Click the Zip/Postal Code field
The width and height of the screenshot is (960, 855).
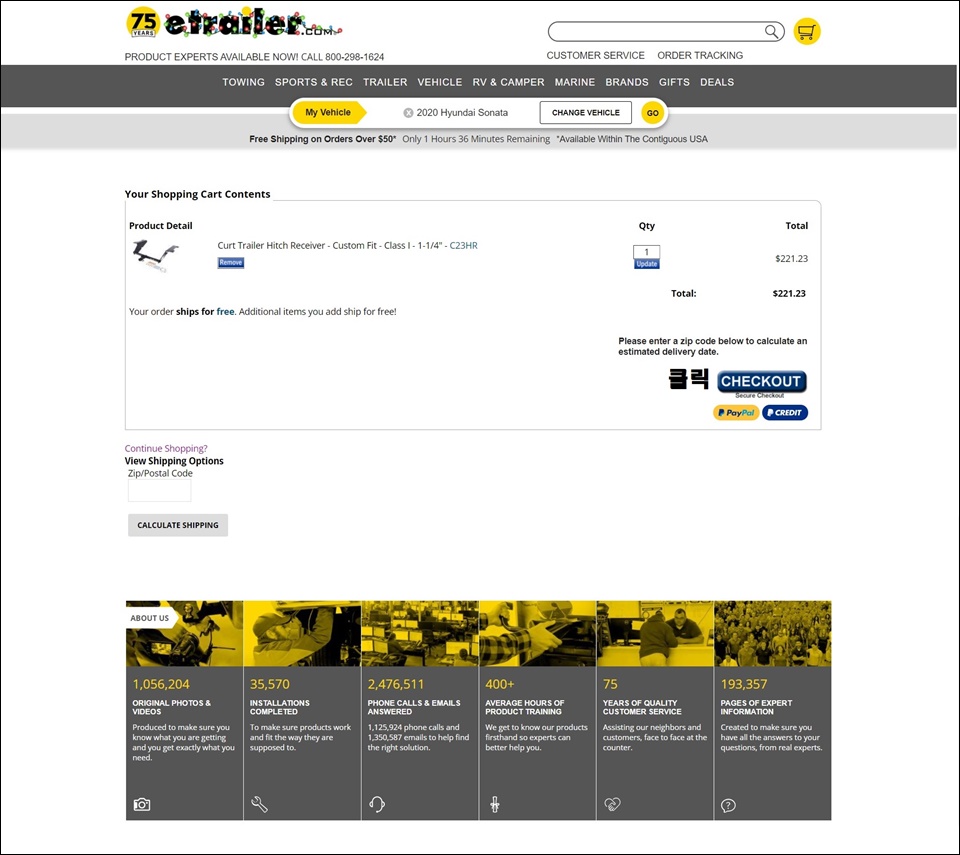coord(159,490)
